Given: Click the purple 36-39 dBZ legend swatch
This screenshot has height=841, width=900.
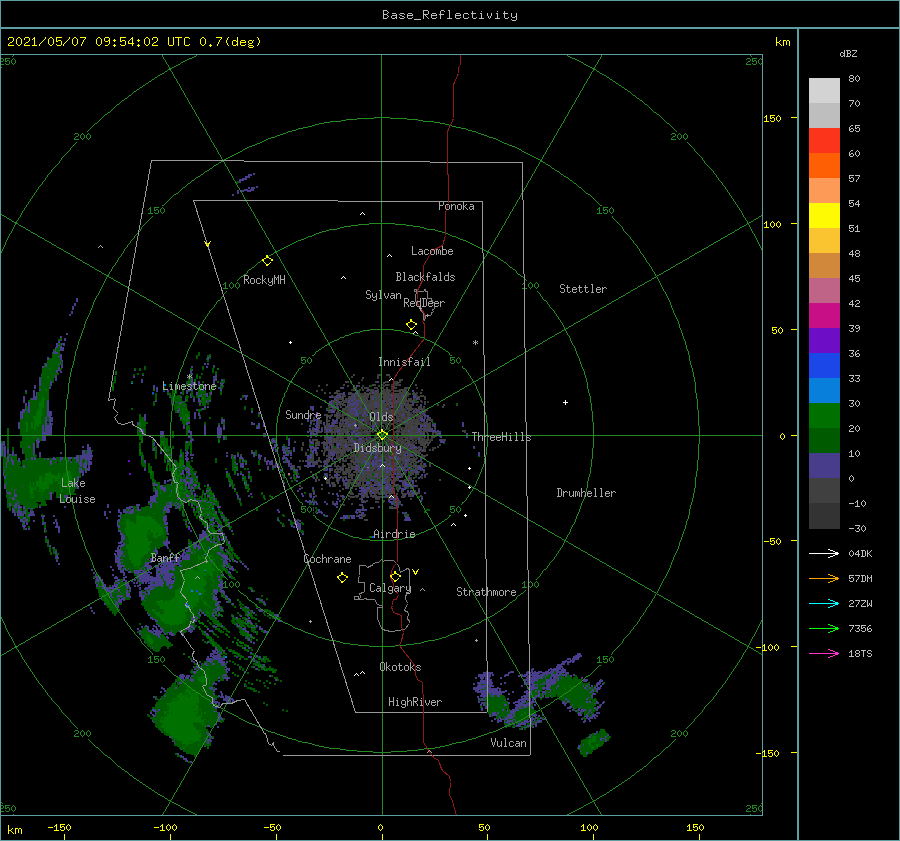Looking at the screenshot, I should pos(824,341).
